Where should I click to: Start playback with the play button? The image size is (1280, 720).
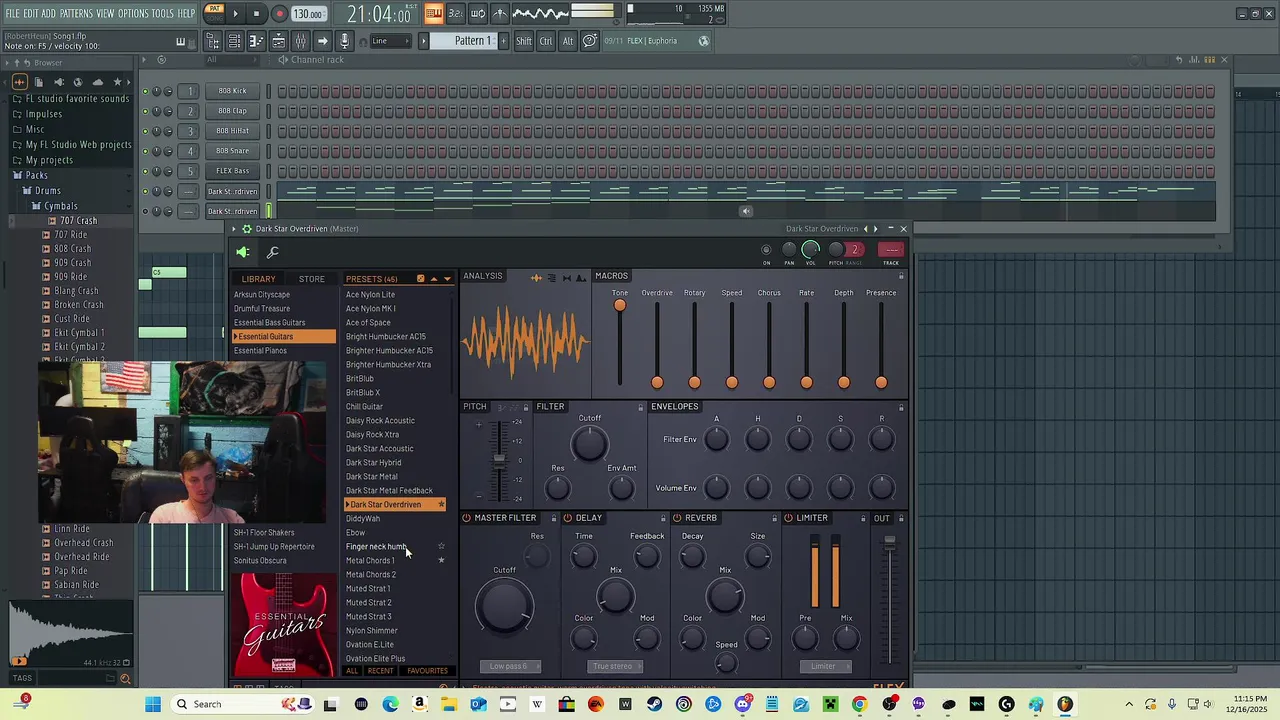point(236,14)
